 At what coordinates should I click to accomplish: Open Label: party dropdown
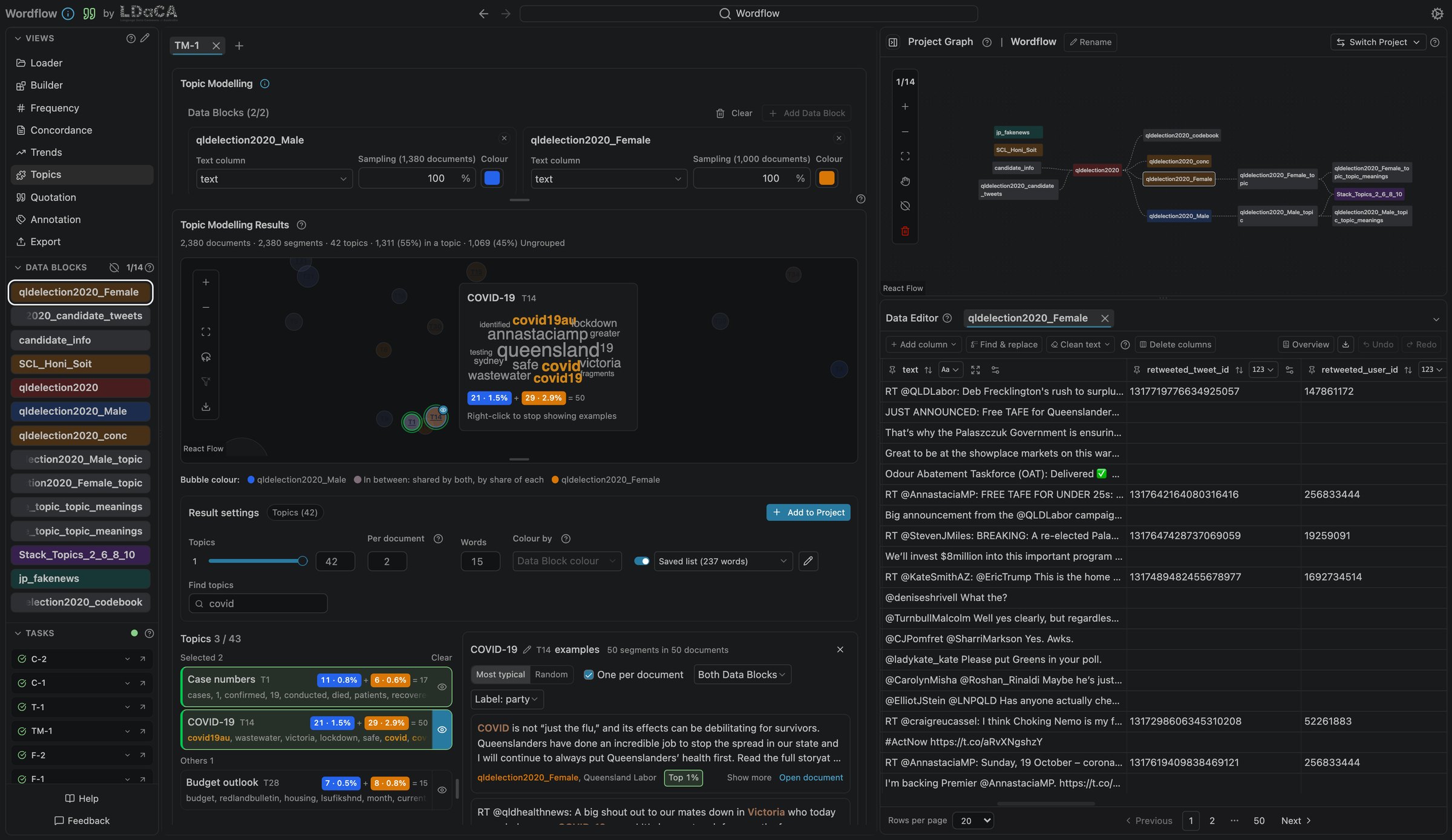(x=507, y=699)
